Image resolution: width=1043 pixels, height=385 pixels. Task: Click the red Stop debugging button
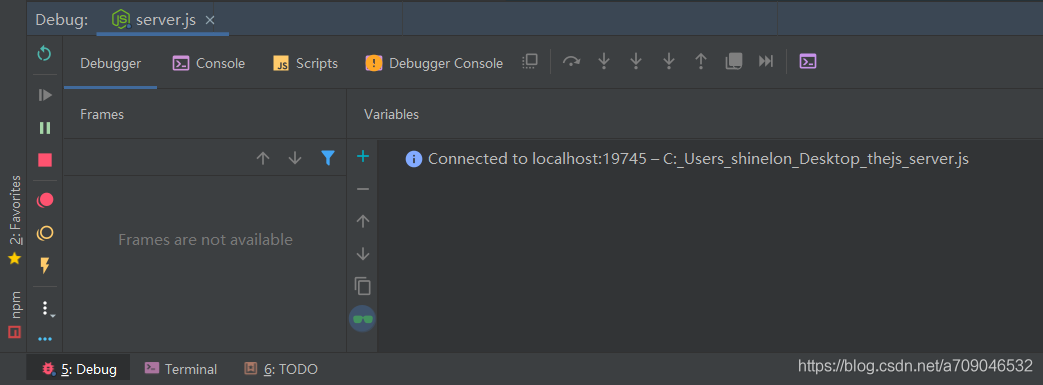[45, 160]
